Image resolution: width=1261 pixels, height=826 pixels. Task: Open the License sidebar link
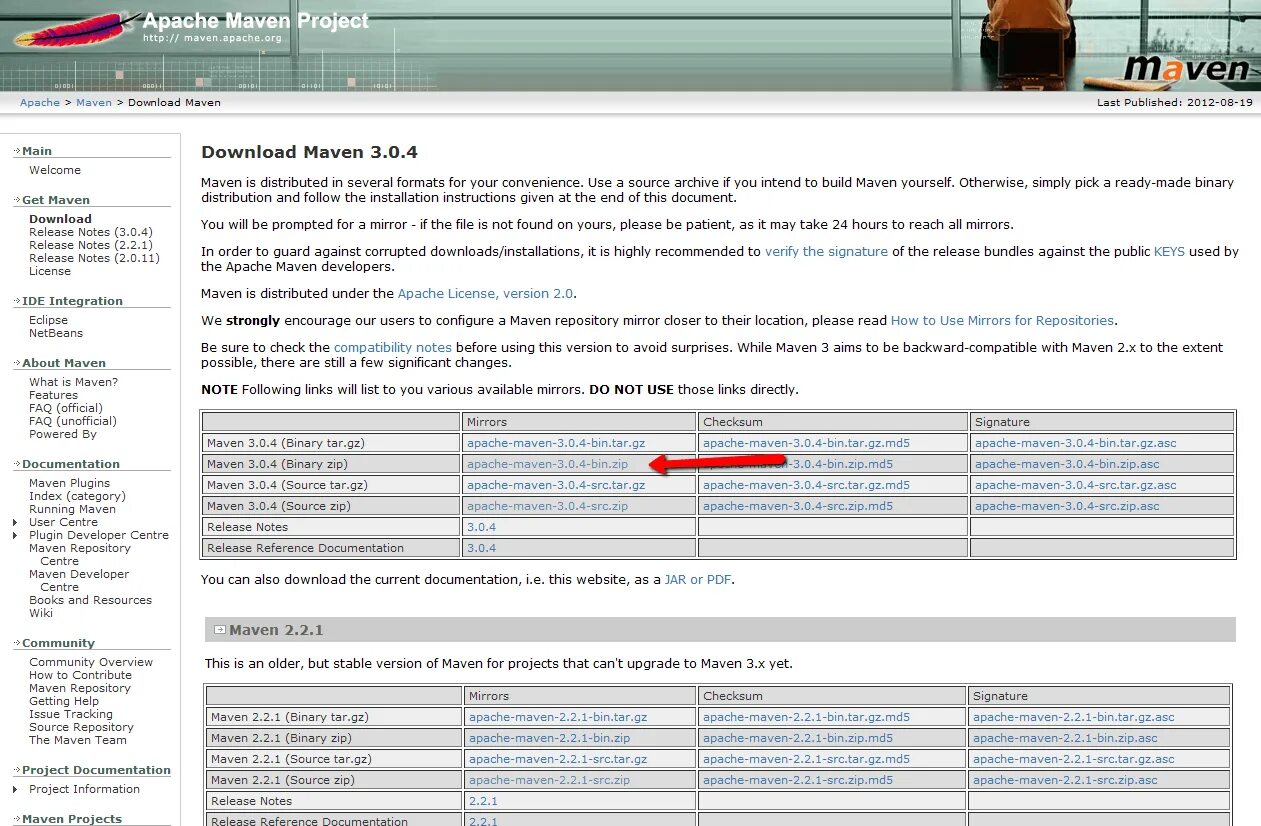tap(50, 271)
